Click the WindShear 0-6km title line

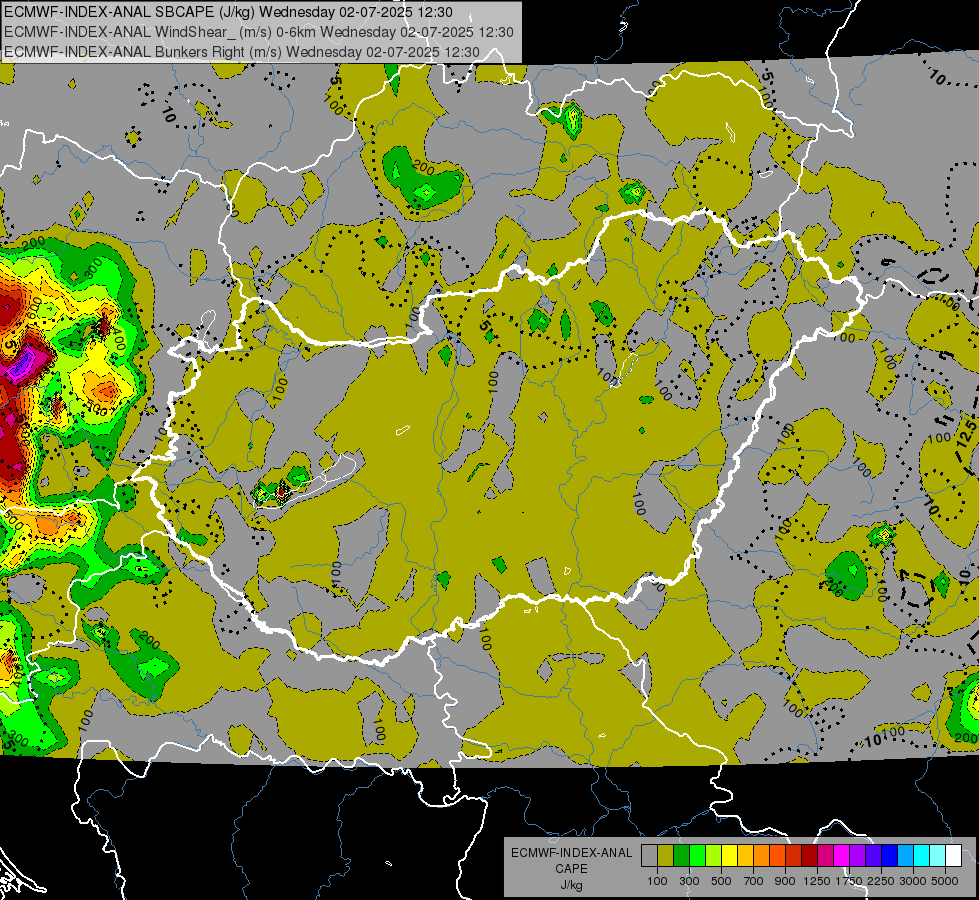[258, 32]
